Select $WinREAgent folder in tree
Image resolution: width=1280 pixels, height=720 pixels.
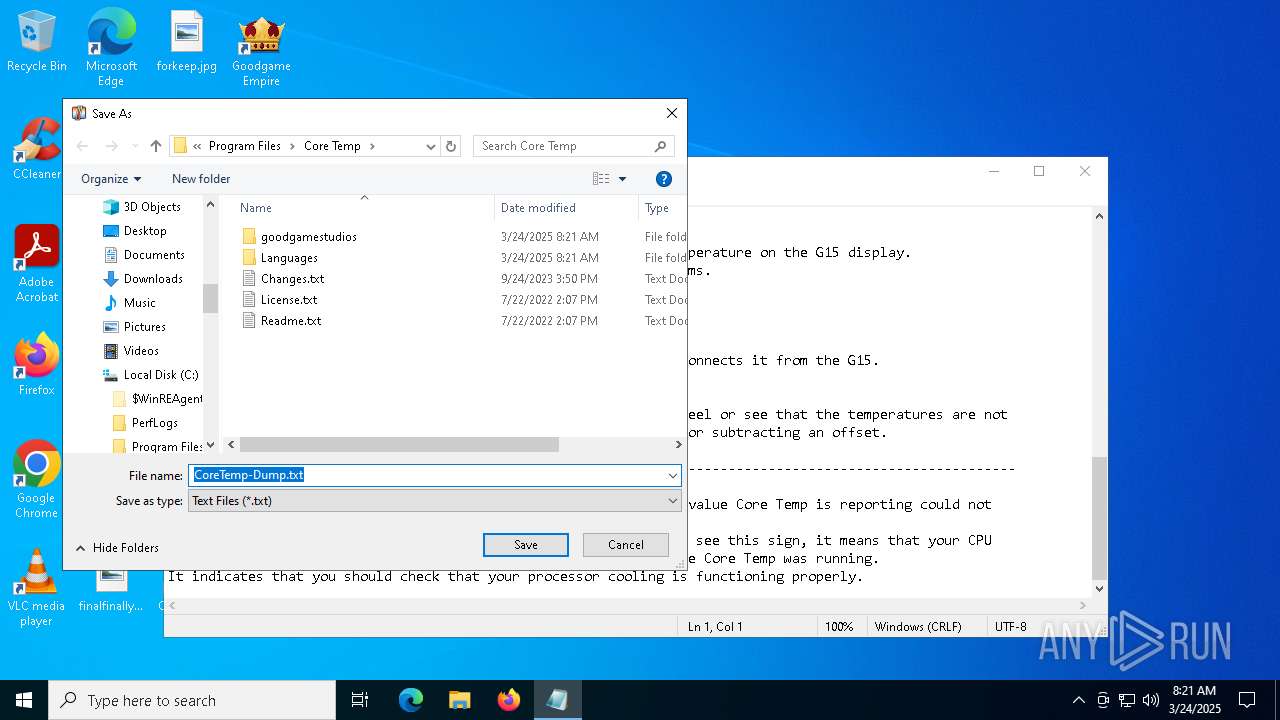(158, 399)
